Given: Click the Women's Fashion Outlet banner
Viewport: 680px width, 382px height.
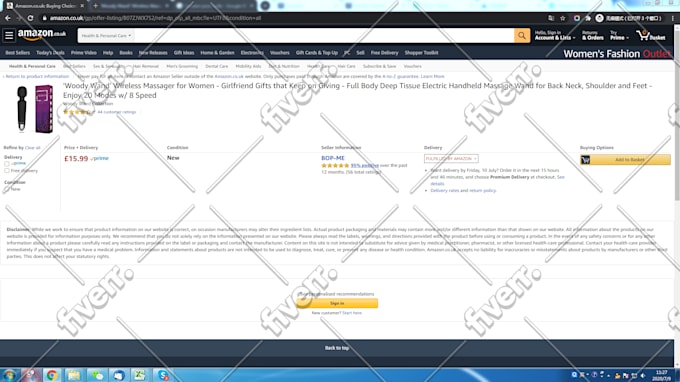Looking at the screenshot, I should [x=617, y=54].
